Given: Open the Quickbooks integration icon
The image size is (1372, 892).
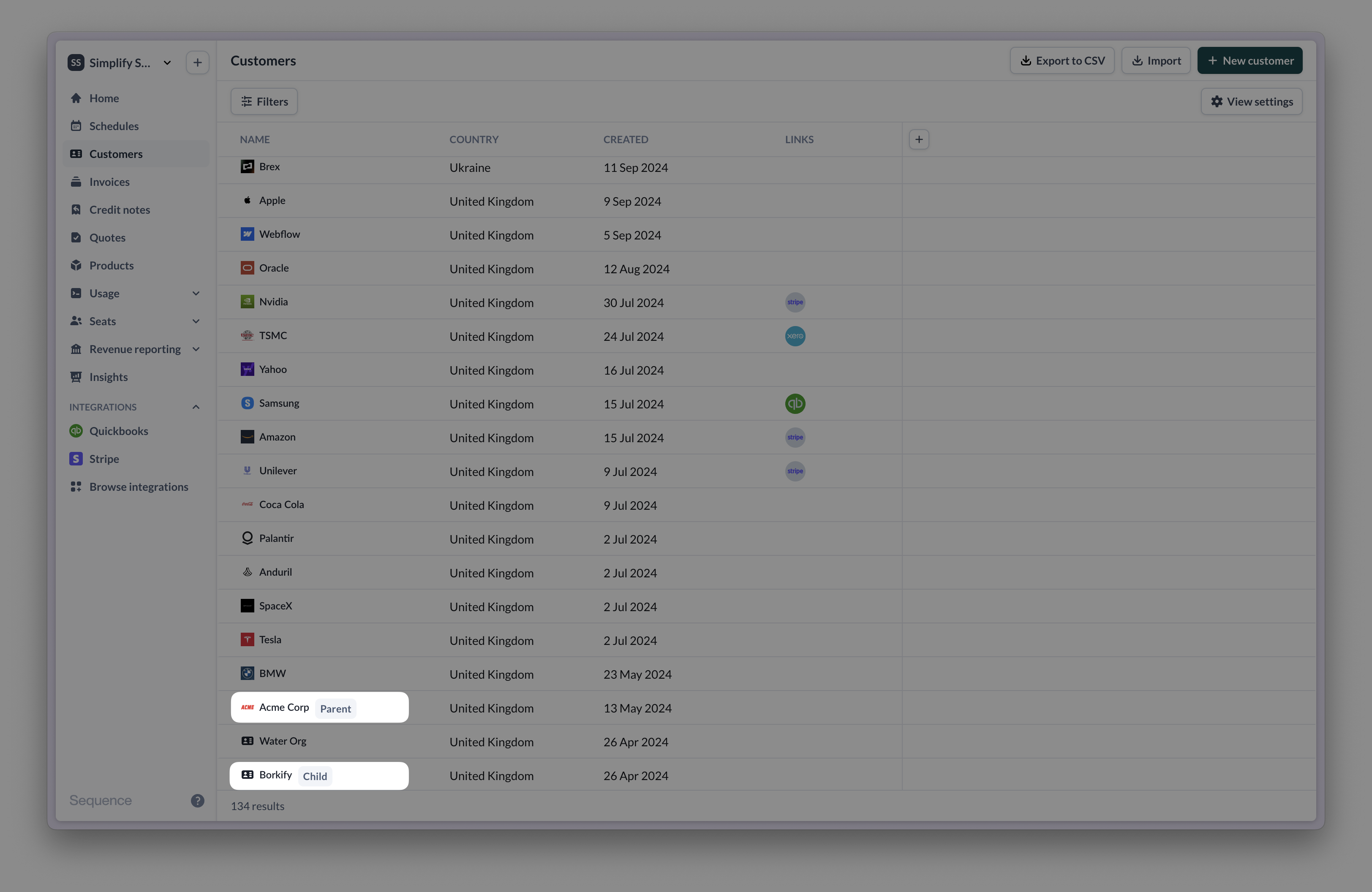Looking at the screenshot, I should tap(76, 431).
